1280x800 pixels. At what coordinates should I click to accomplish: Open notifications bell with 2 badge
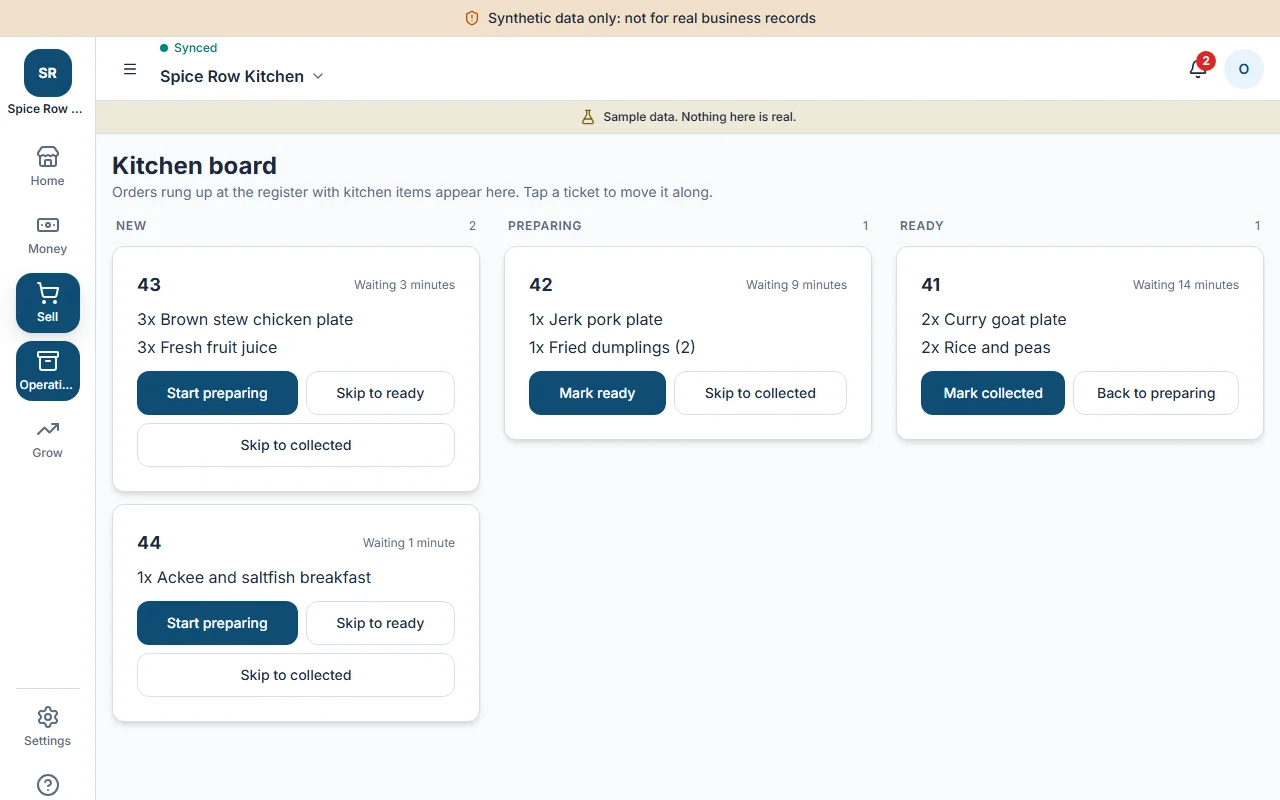[1198, 69]
